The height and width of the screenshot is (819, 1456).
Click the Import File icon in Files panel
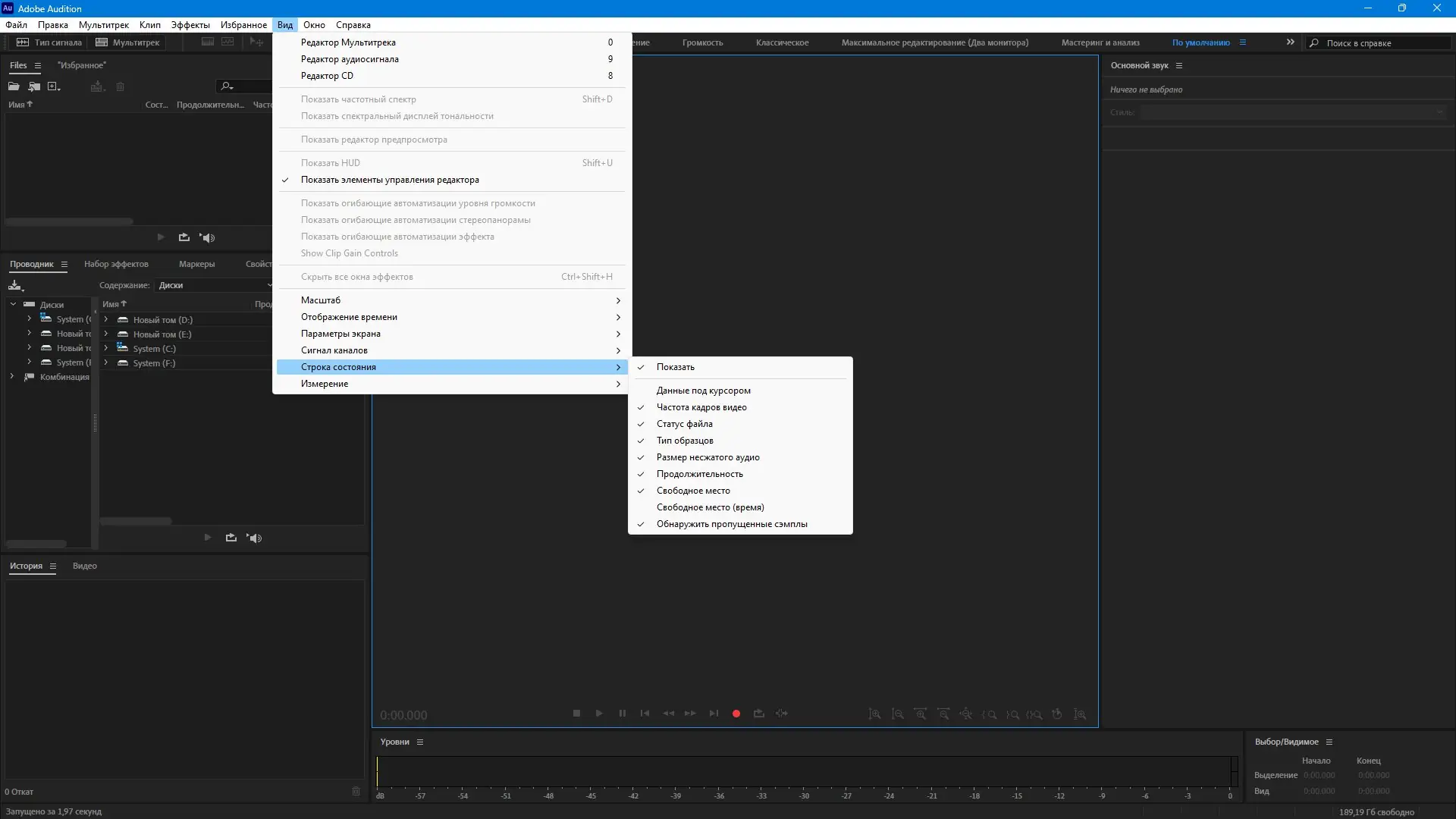point(34,86)
